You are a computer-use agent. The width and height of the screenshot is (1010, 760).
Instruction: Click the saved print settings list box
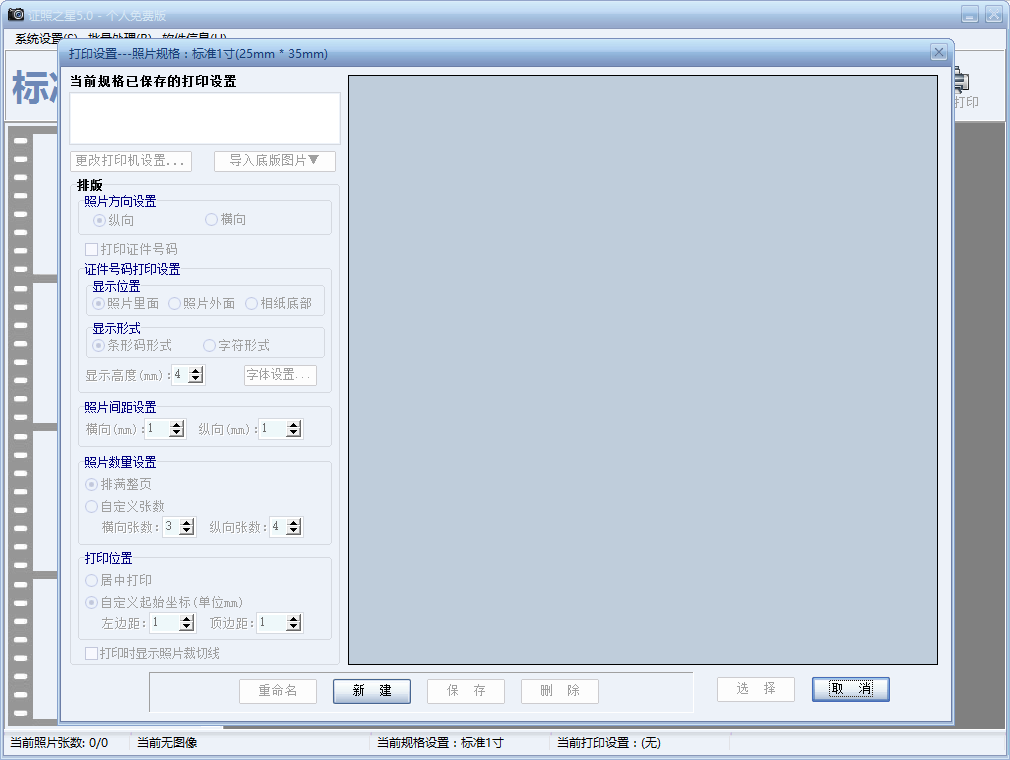(x=204, y=118)
